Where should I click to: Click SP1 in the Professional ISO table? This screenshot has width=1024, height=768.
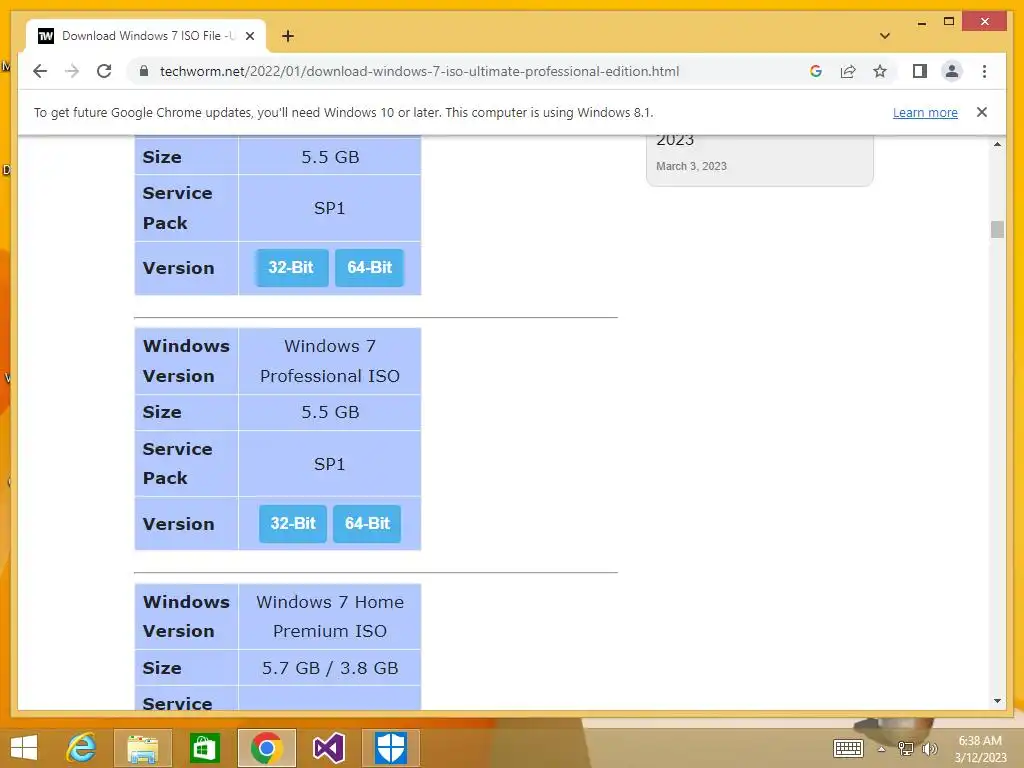[330, 464]
